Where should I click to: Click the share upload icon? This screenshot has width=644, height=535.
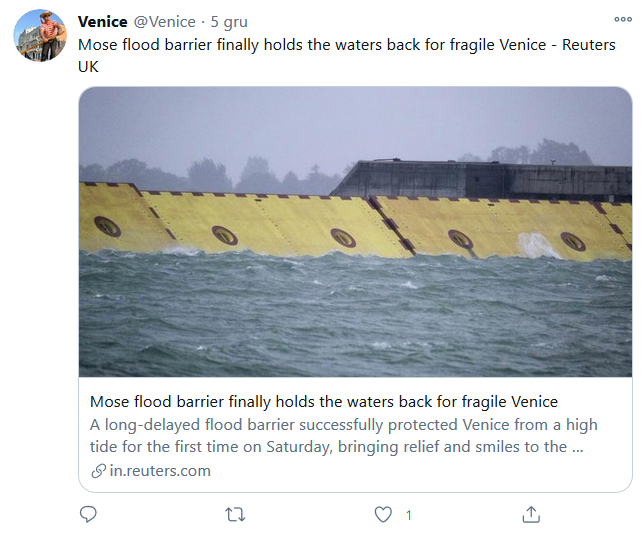[531, 514]
